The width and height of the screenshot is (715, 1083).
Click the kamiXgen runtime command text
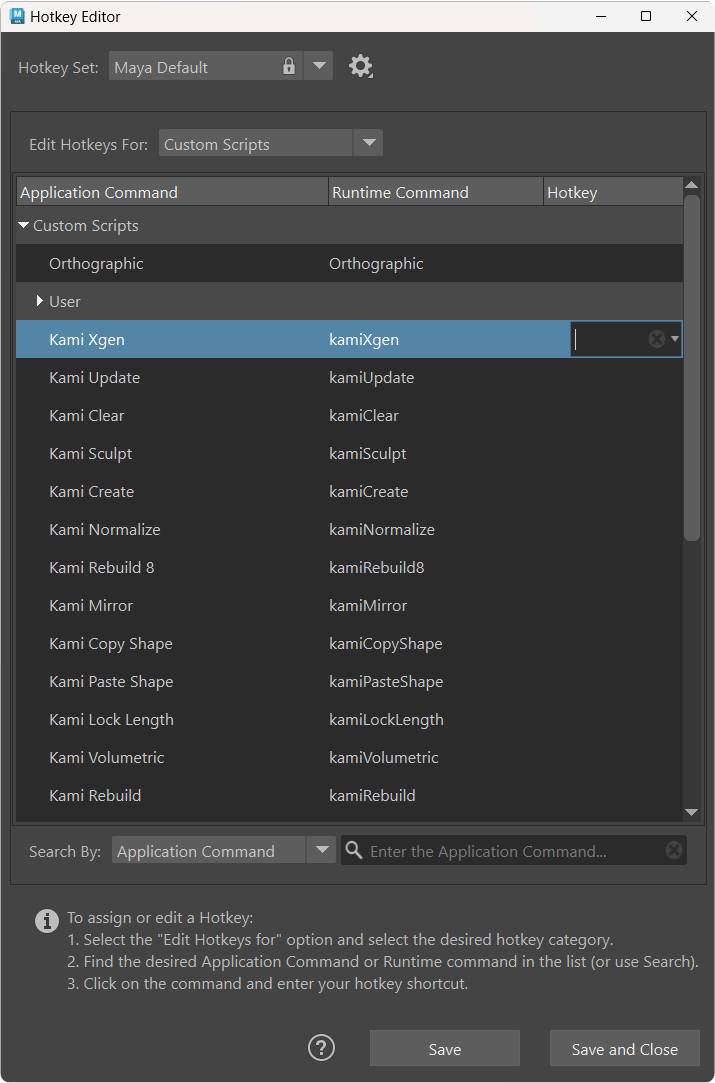coord(364,340)
